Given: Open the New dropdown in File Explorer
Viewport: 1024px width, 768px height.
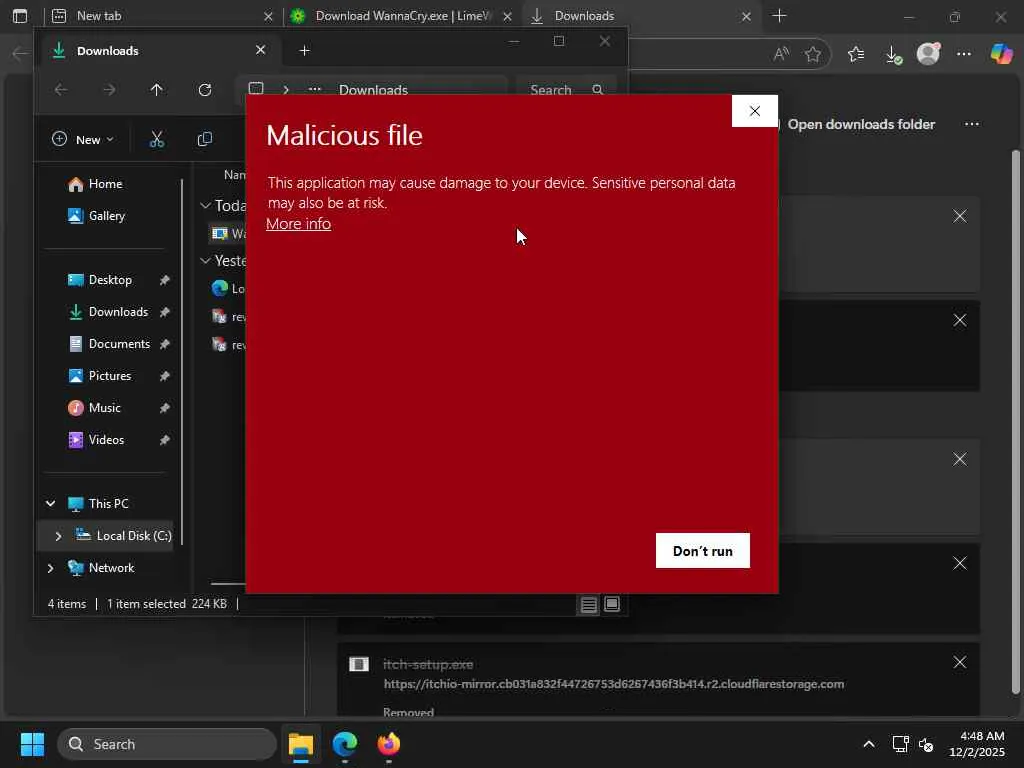Looking at the screenshot, I should (x=83, y=140).
